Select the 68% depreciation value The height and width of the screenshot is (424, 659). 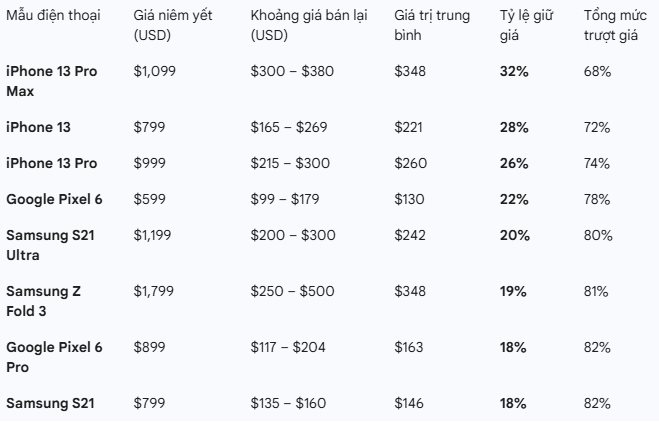pos(597,72)
